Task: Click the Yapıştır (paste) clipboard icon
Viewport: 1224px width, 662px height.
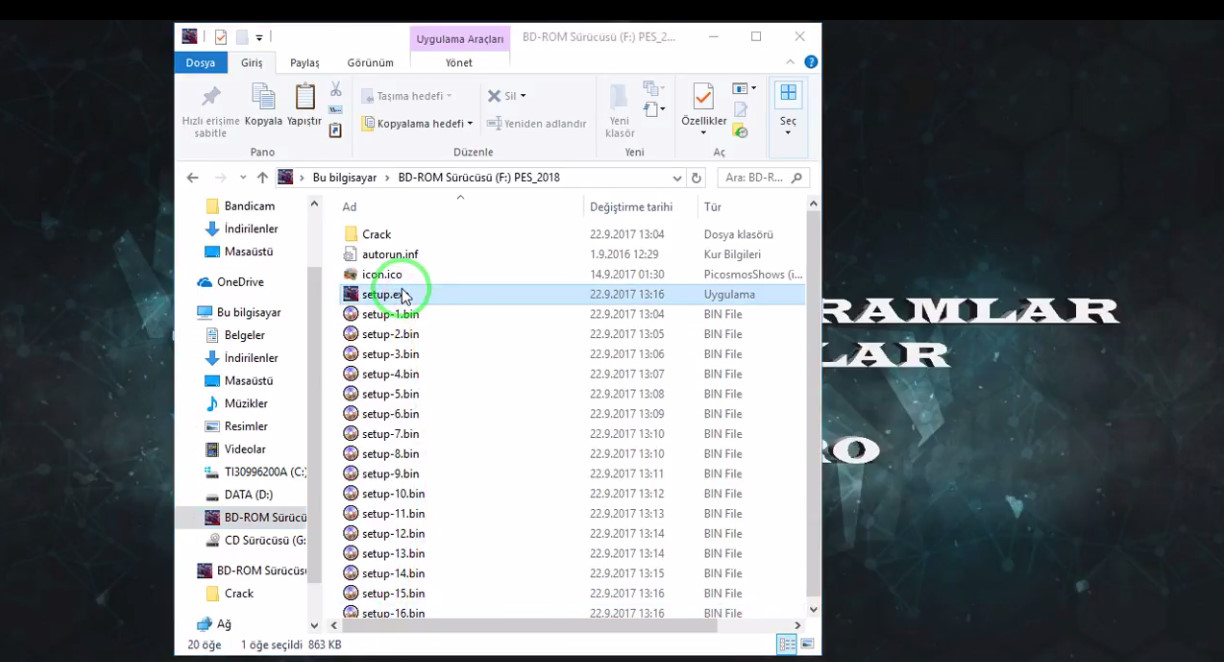Action: tap(304, 97)
